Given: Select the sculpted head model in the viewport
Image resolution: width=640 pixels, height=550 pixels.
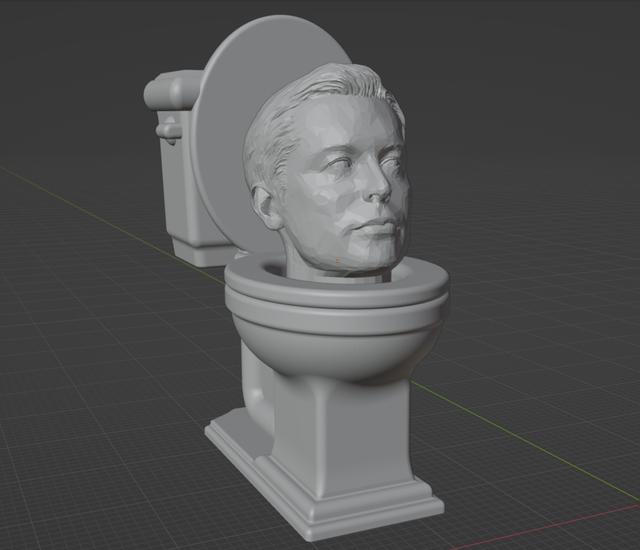Looking at the screenshot, I should click(x=327, y=171).
